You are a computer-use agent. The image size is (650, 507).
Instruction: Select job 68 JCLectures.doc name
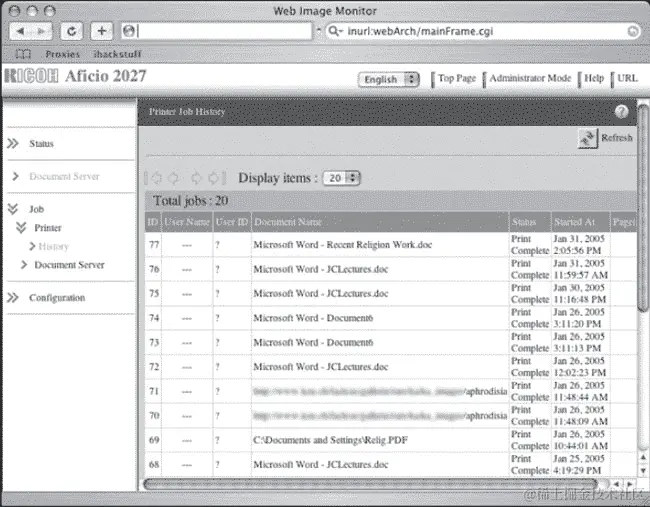tap(320, 464)
